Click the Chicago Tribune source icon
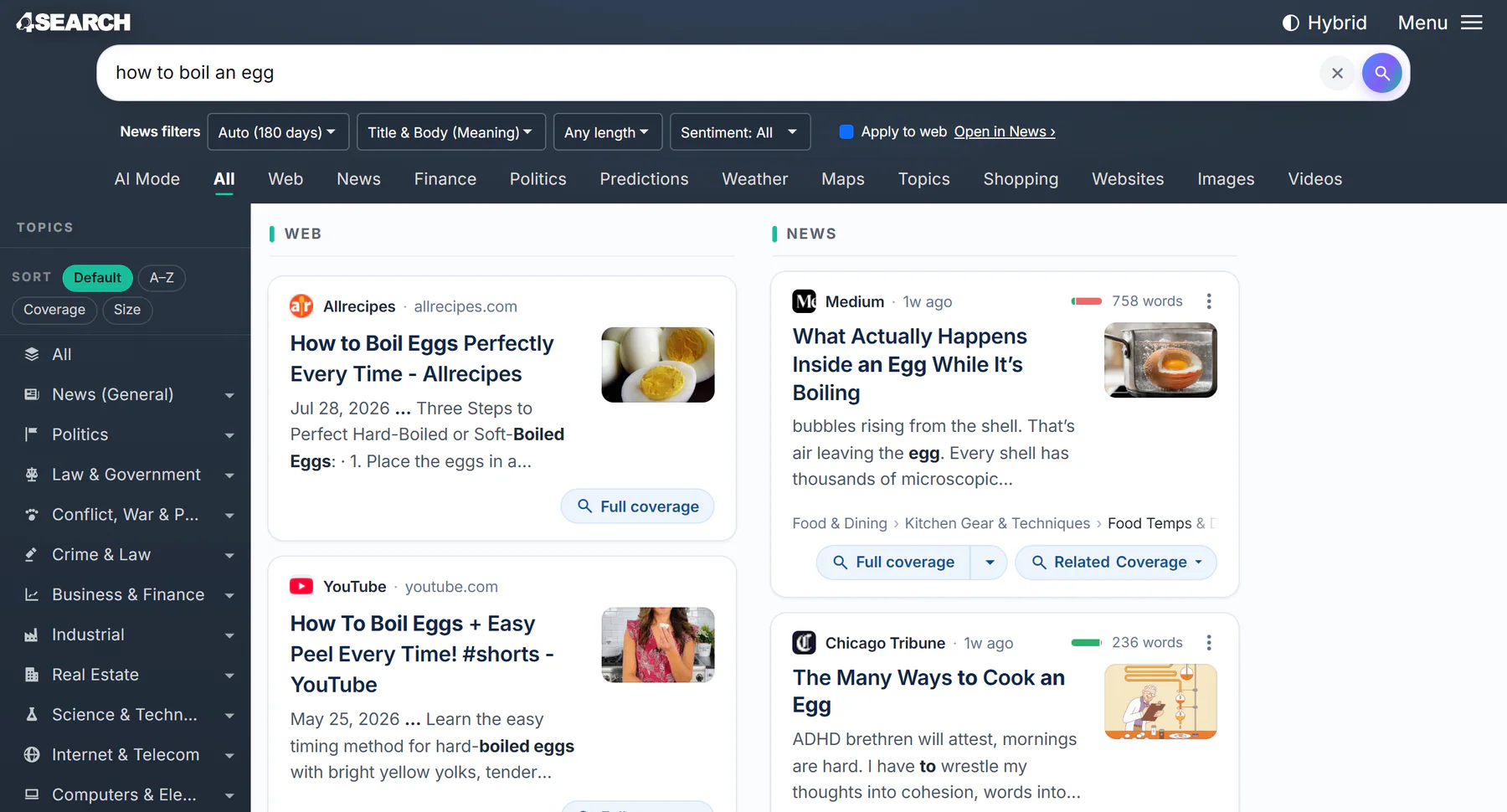This screenshot has height=812, width=1507. [x=805, y=643]
